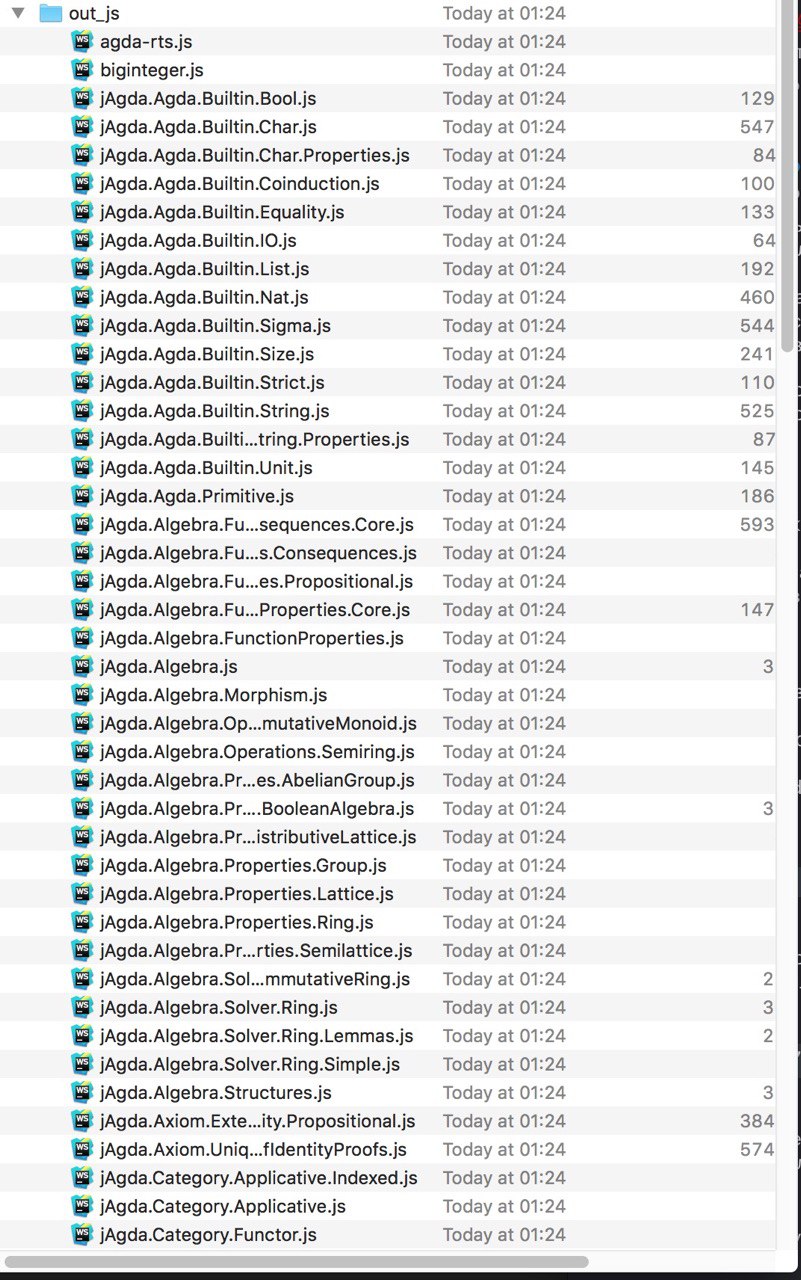The width and height of the screenshot is (801, 1280).
Task: Select file jAgda.Agda.Builti…tring.Properties.js
Action: click(x=255, y=439)
